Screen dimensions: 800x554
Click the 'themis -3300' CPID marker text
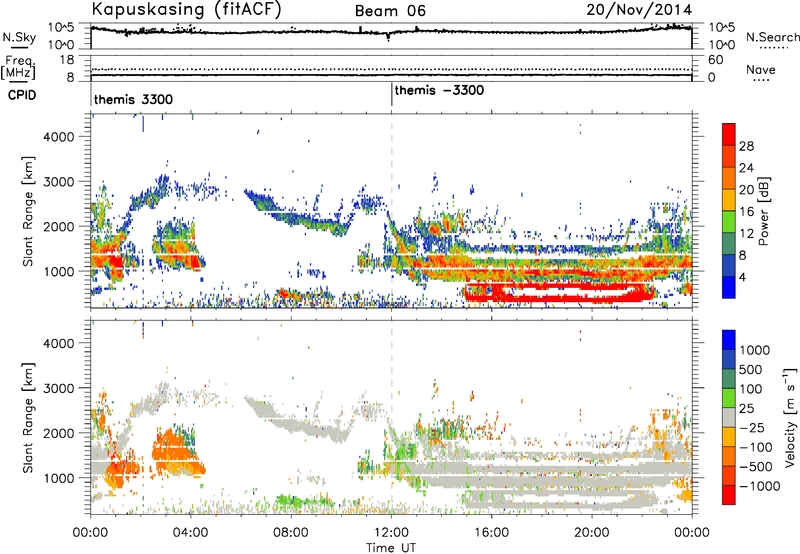439,90
